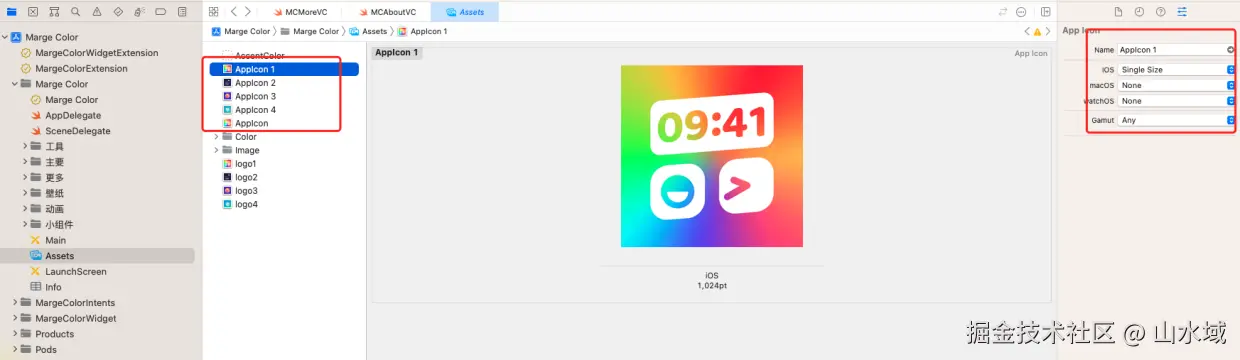Click the yellow warning issue icon
This screenshot has height=360, width=1240.
pos(1037,32)
